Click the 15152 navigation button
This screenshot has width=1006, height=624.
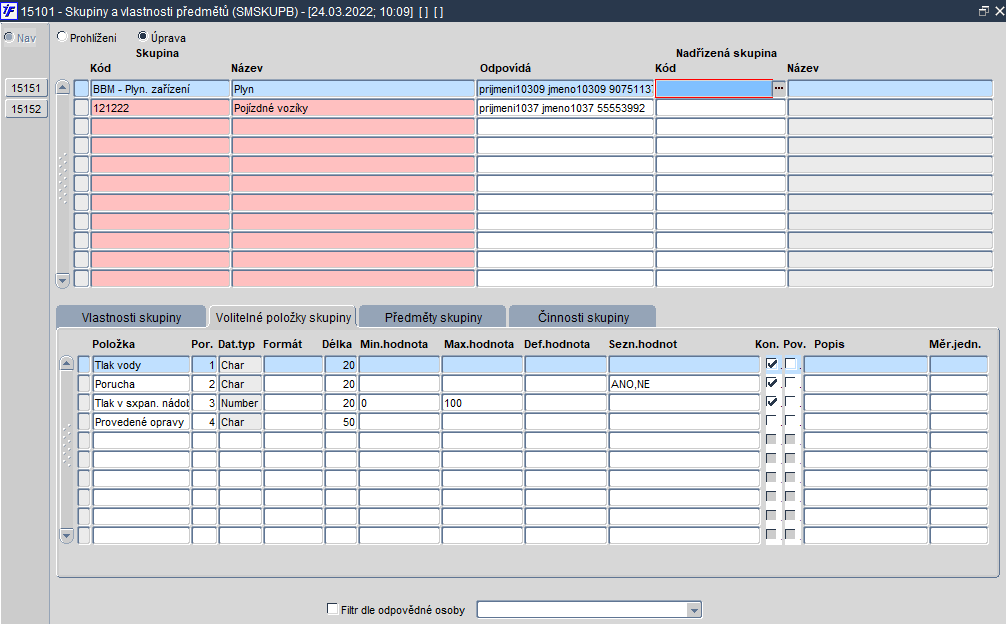(26, 109)
